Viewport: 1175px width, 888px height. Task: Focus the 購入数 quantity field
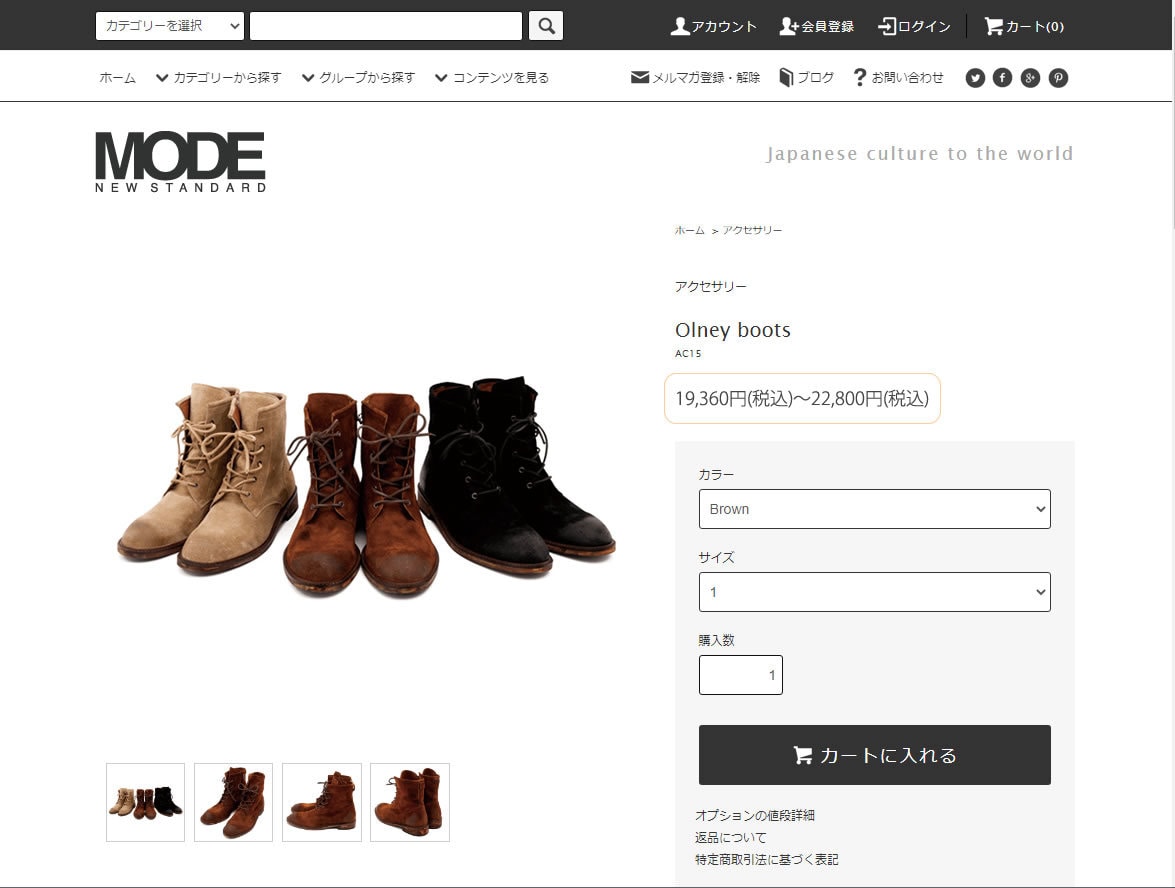pyautogui.click(x=740, y=675)
